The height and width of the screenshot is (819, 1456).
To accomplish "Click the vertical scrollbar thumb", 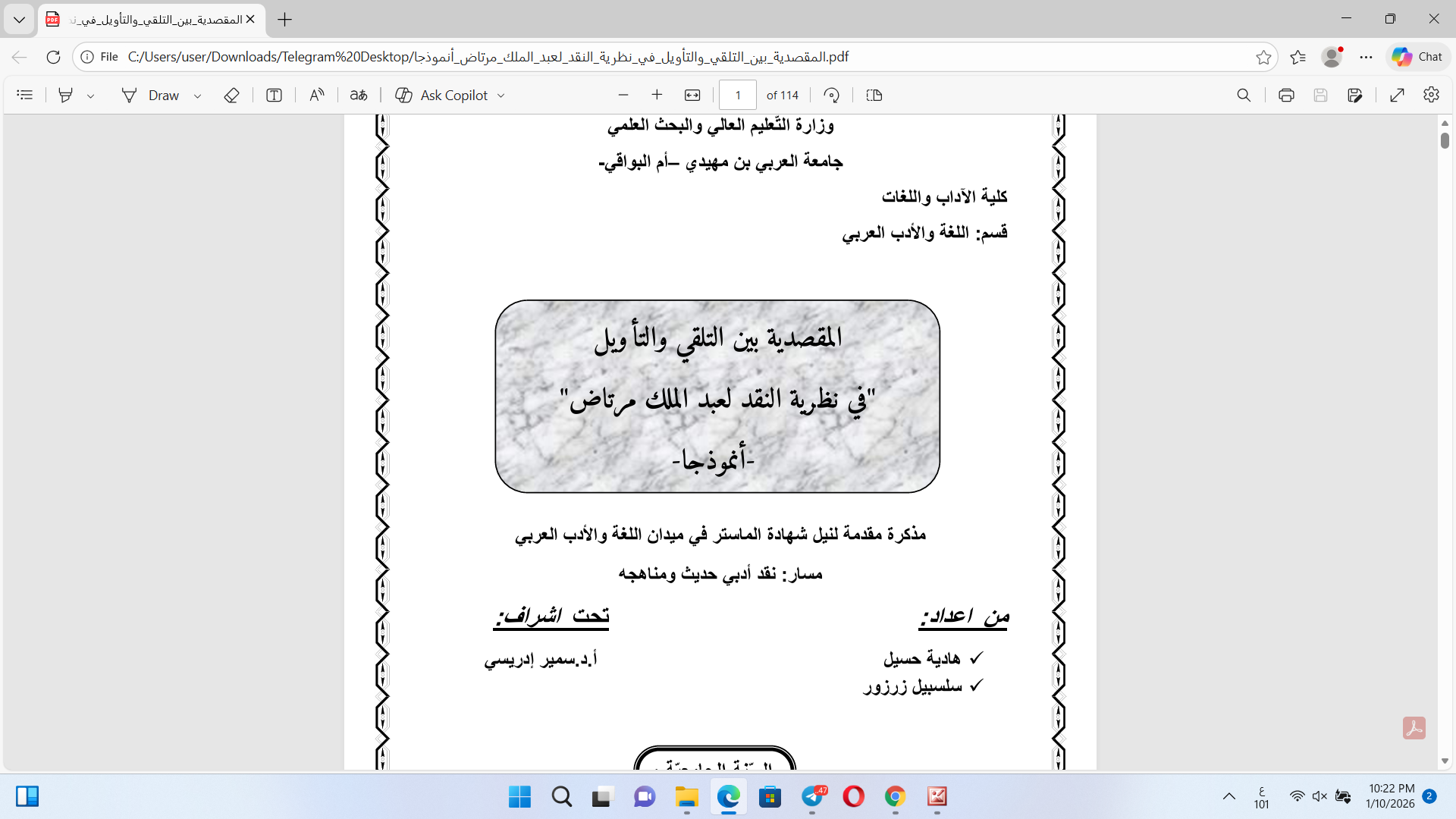I will [1445, 140].
